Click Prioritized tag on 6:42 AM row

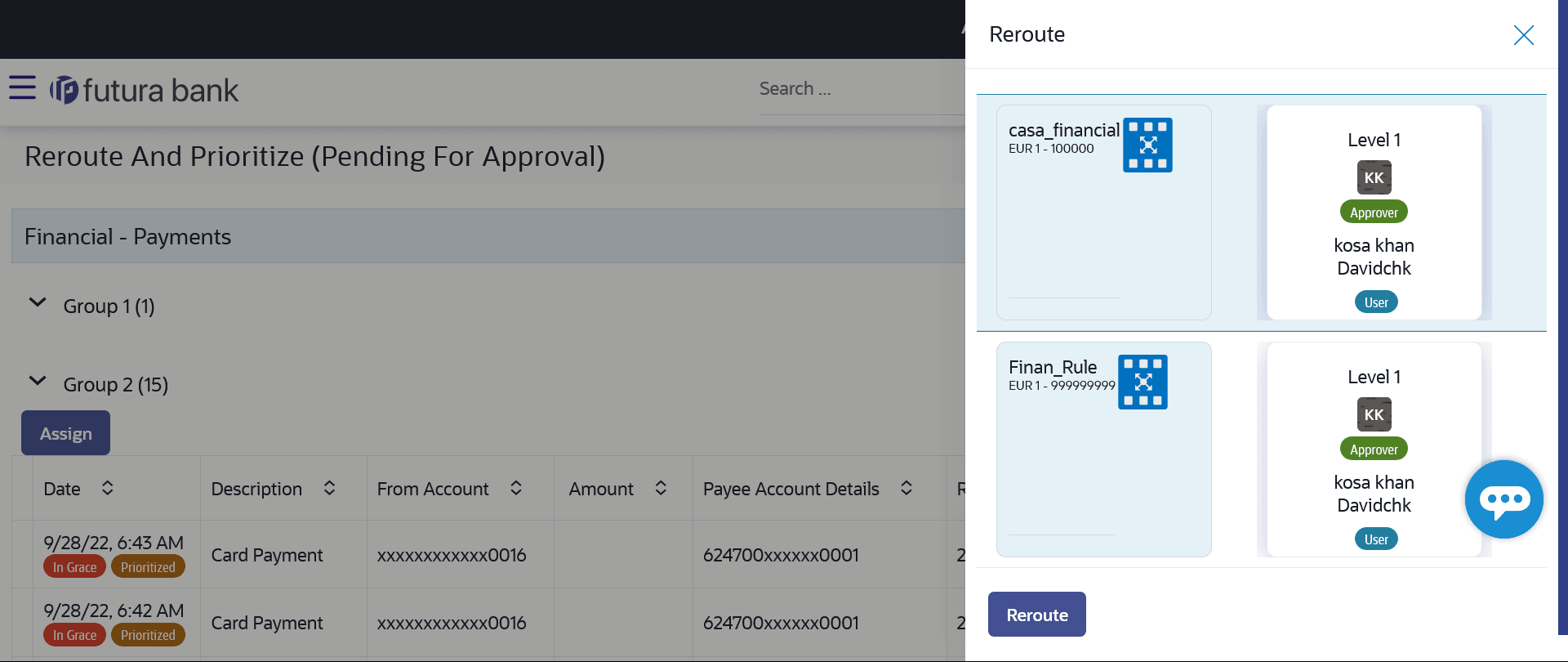tap(148, 635)
